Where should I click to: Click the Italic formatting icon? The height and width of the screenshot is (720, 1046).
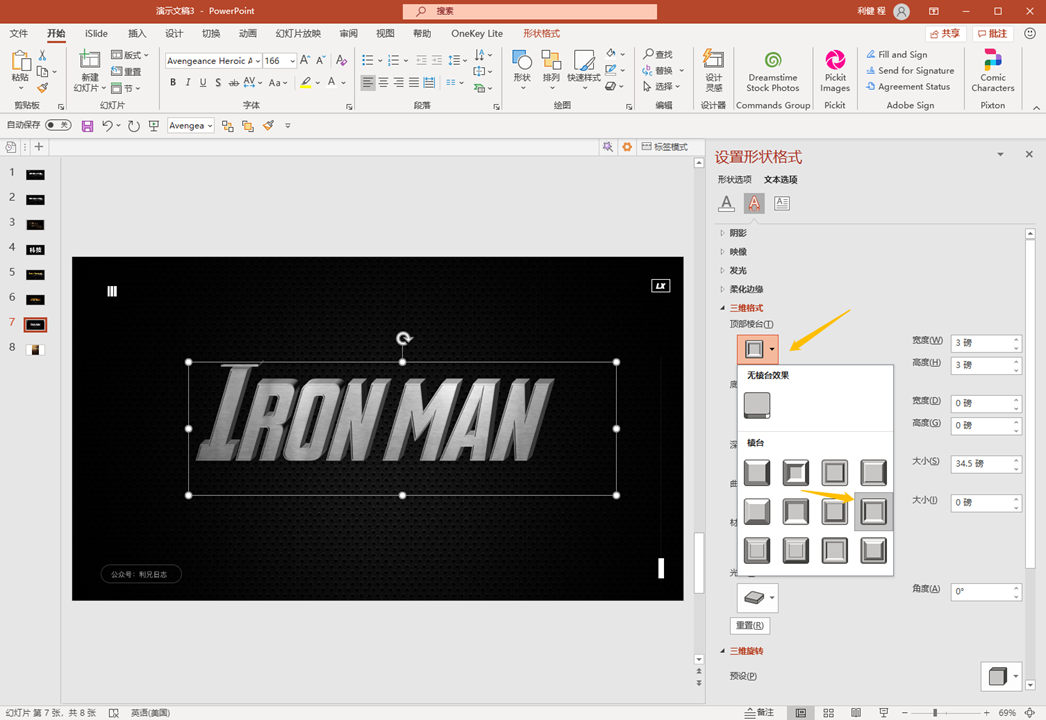point(187,82)
